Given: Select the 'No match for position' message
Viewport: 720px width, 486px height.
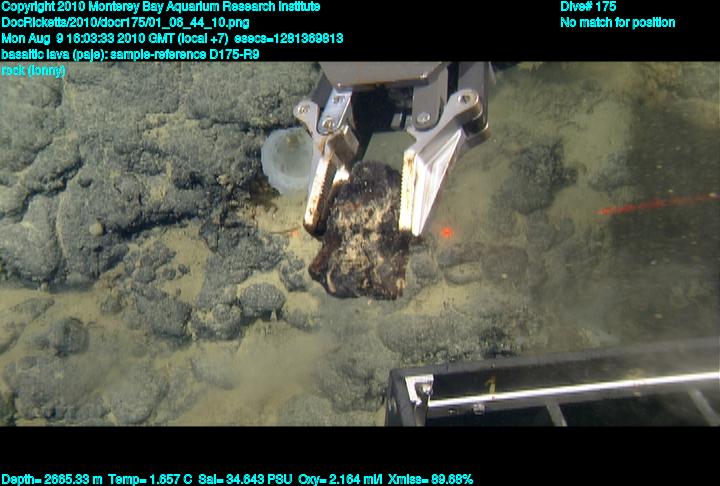Looking at the screenshot, I should pos(618,23).
